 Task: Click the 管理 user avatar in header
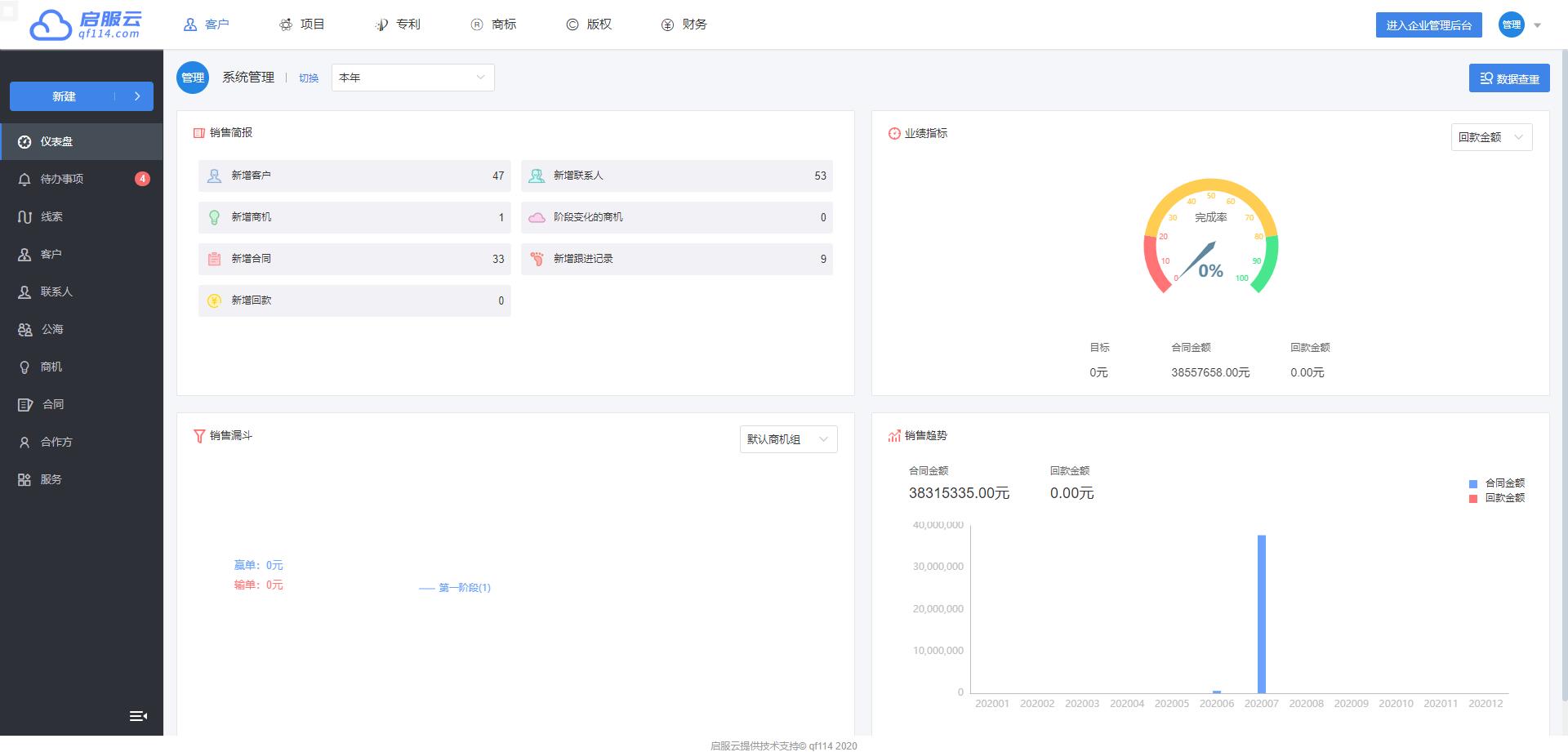coord(1512,24)
